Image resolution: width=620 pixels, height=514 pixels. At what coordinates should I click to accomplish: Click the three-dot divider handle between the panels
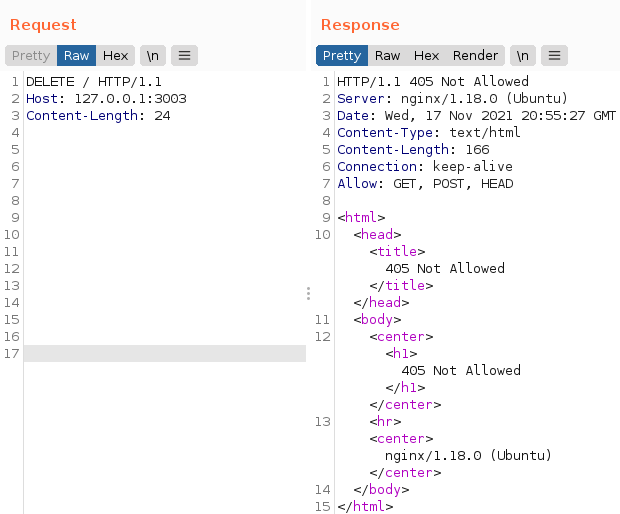308,293
